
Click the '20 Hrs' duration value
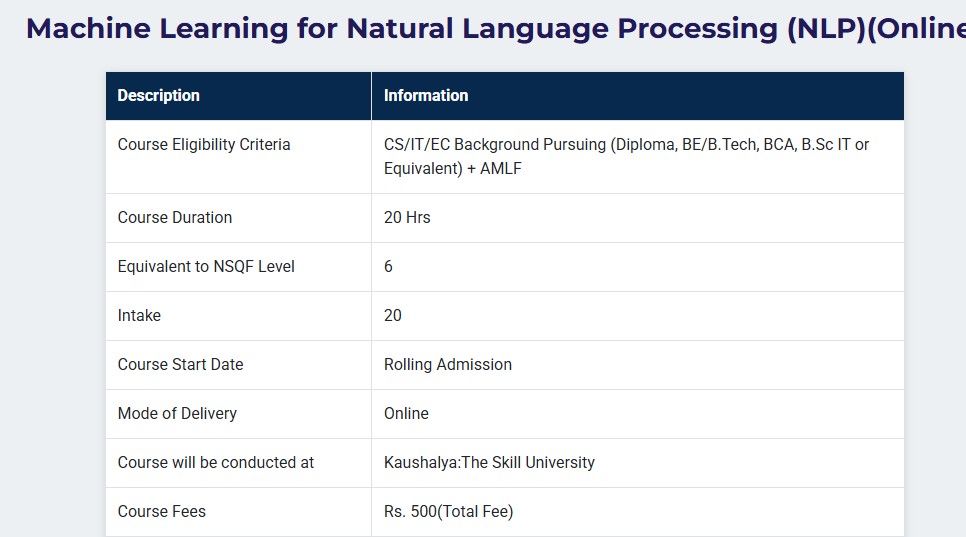click(407, 218)
